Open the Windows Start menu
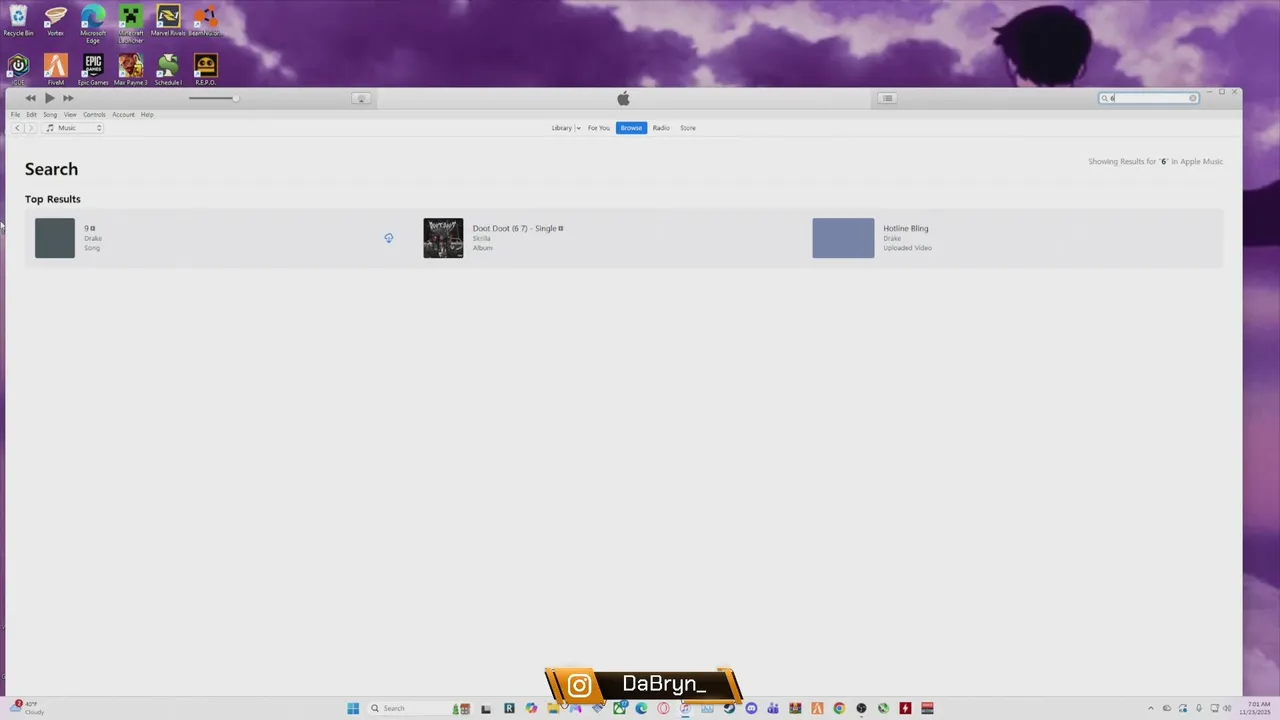 (353, 708)
